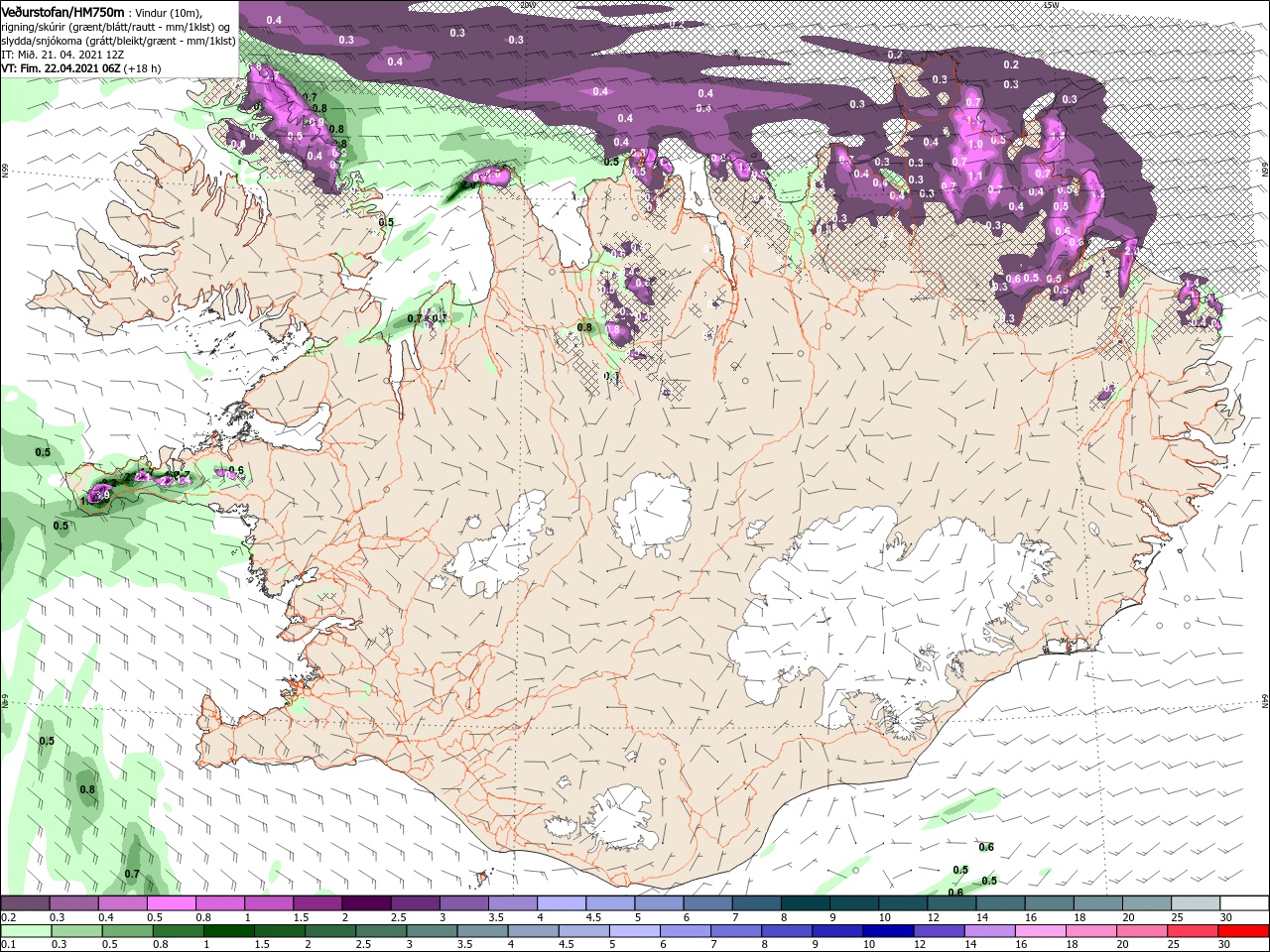Pick the 2 gray-green swatch in lower legend row
The width and height of the screenshot is (1270, 952).
point(330,931)
